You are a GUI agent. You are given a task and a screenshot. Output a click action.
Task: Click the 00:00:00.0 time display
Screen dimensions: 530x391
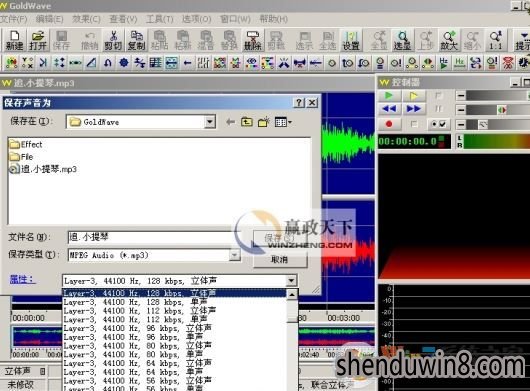[414, 142]
